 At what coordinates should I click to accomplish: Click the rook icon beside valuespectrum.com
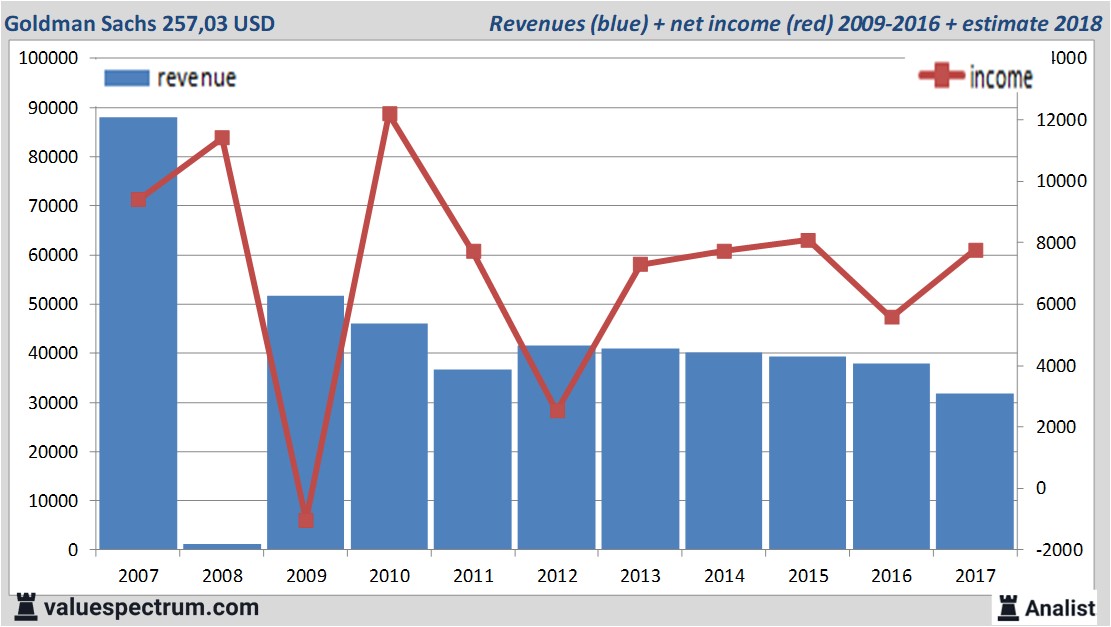tap(26, 606)
